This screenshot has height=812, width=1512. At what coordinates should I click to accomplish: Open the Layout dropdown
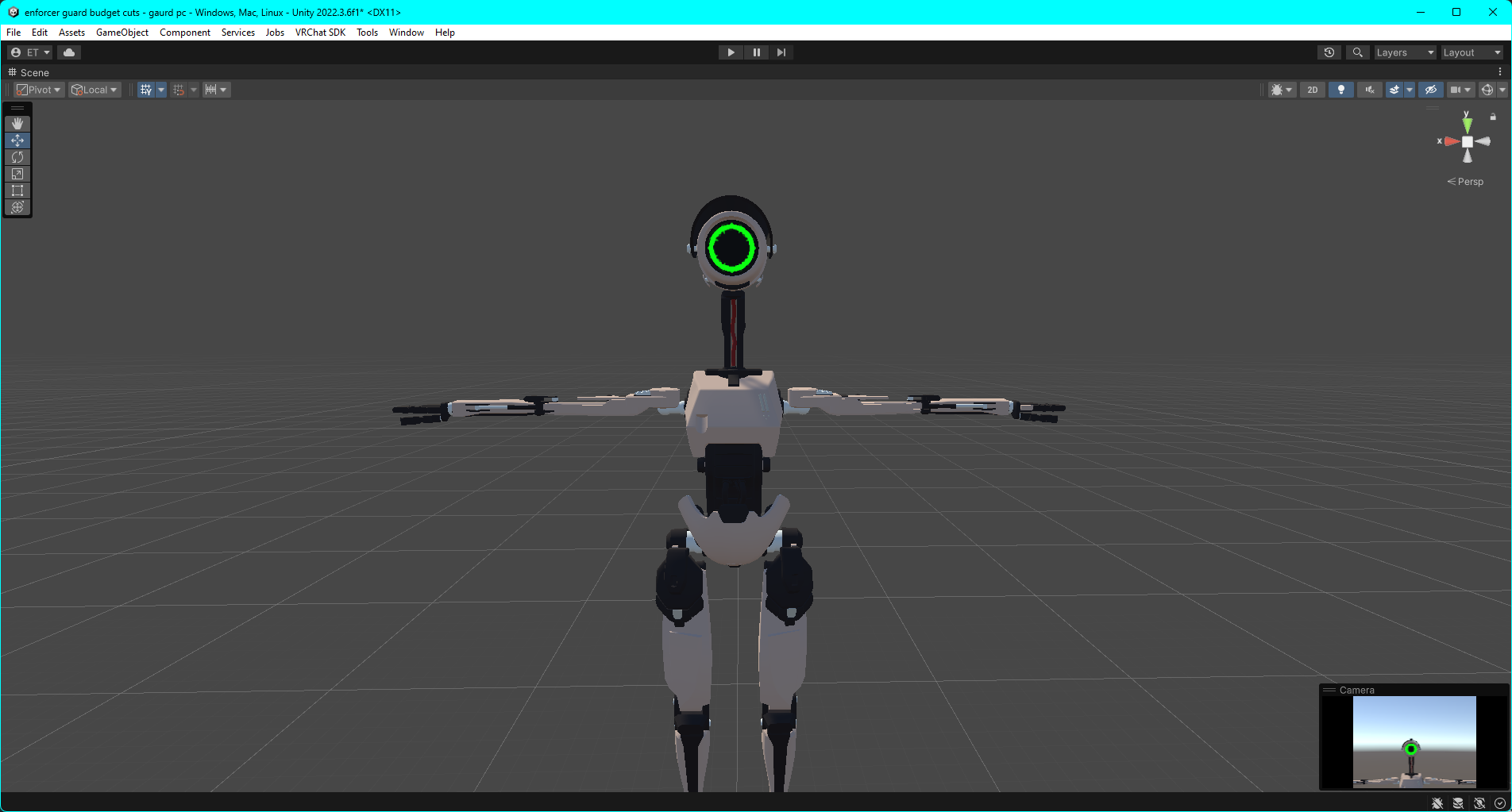(1471, 52)
